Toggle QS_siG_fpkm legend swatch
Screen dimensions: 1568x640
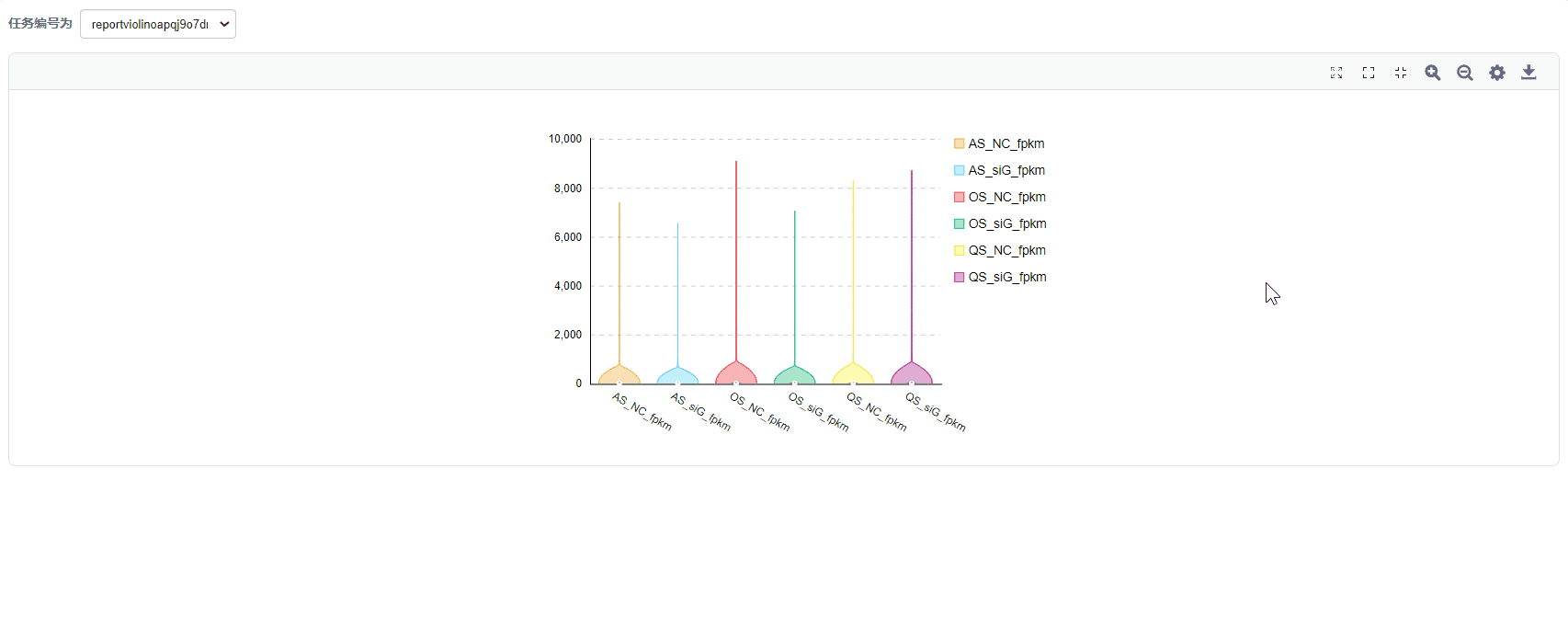(960, 277)
